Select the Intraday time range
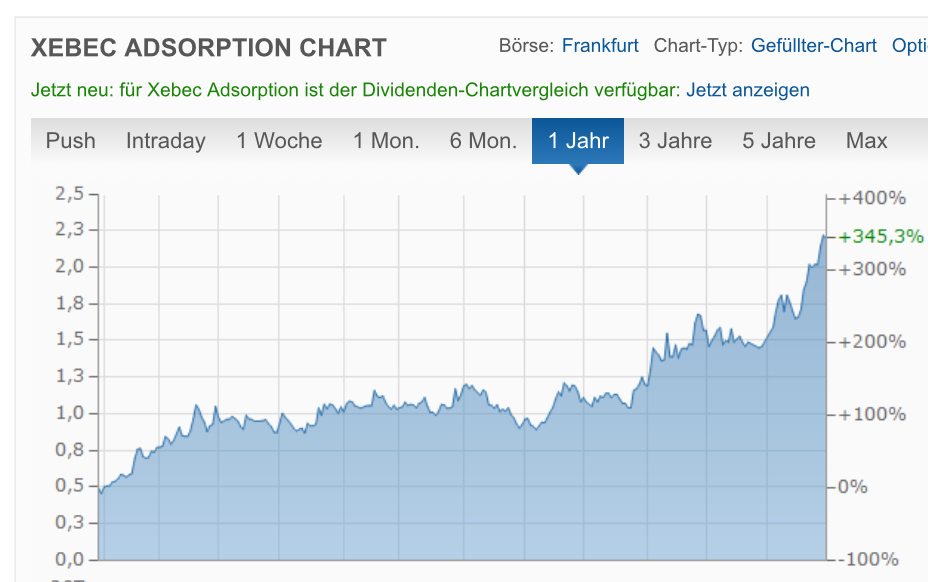 pyautogui.click(x=165, y=141)
